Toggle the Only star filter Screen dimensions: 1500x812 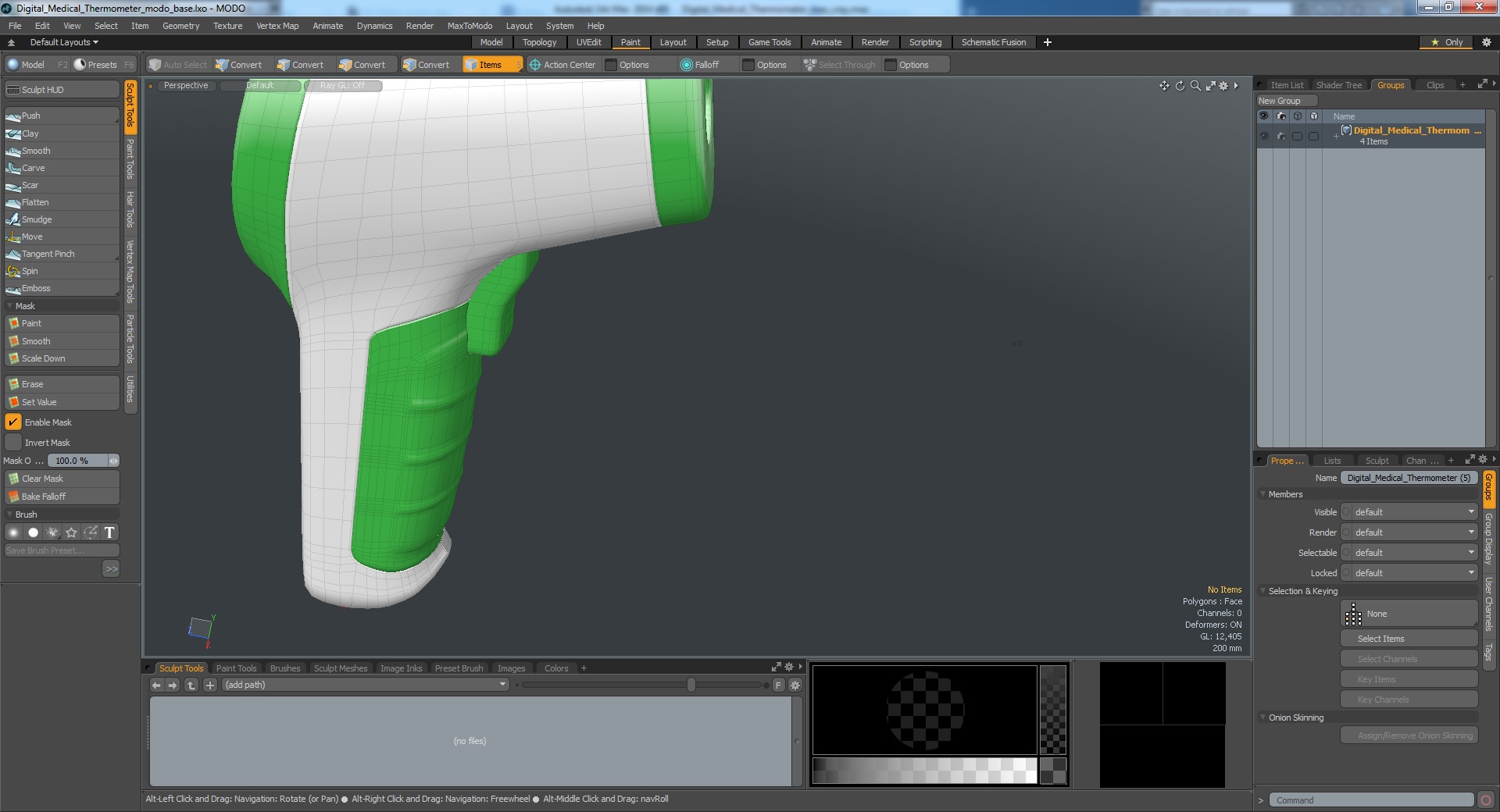coord(1446,42)
